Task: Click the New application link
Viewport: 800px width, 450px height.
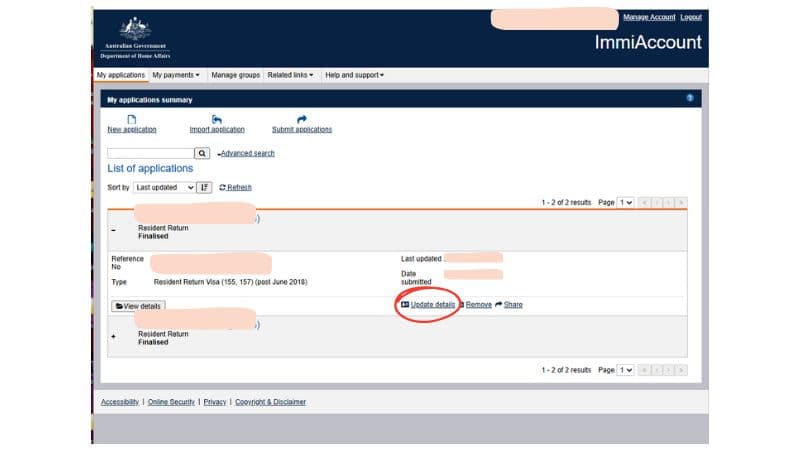Action: click(132, 130)
